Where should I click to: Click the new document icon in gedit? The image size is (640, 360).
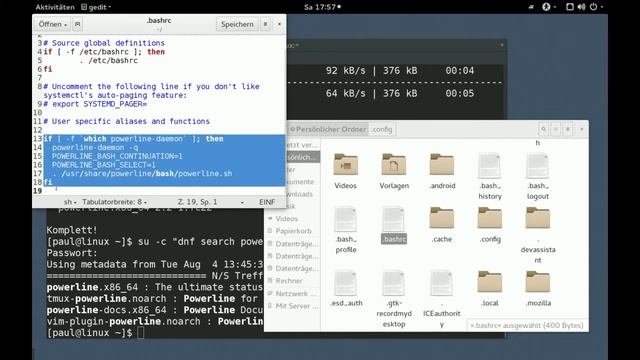pos(77,24)
